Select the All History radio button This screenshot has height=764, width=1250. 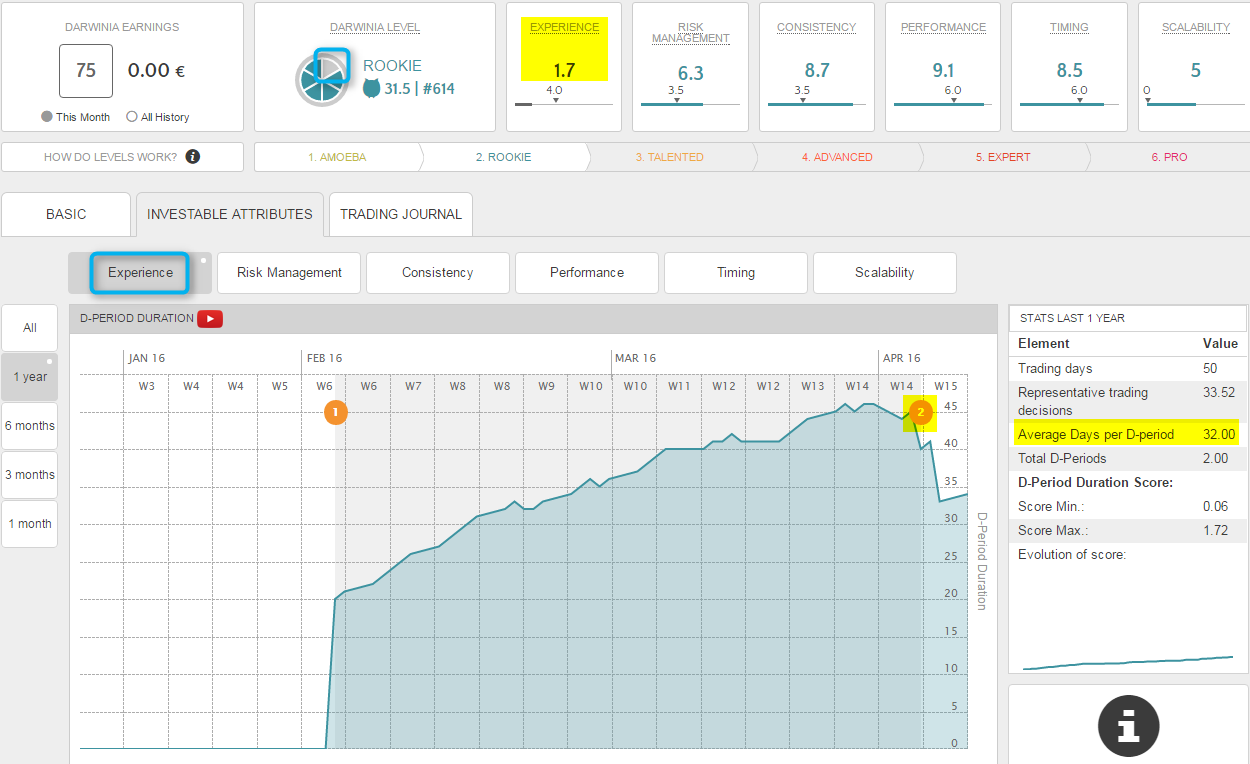click(132, 117)
